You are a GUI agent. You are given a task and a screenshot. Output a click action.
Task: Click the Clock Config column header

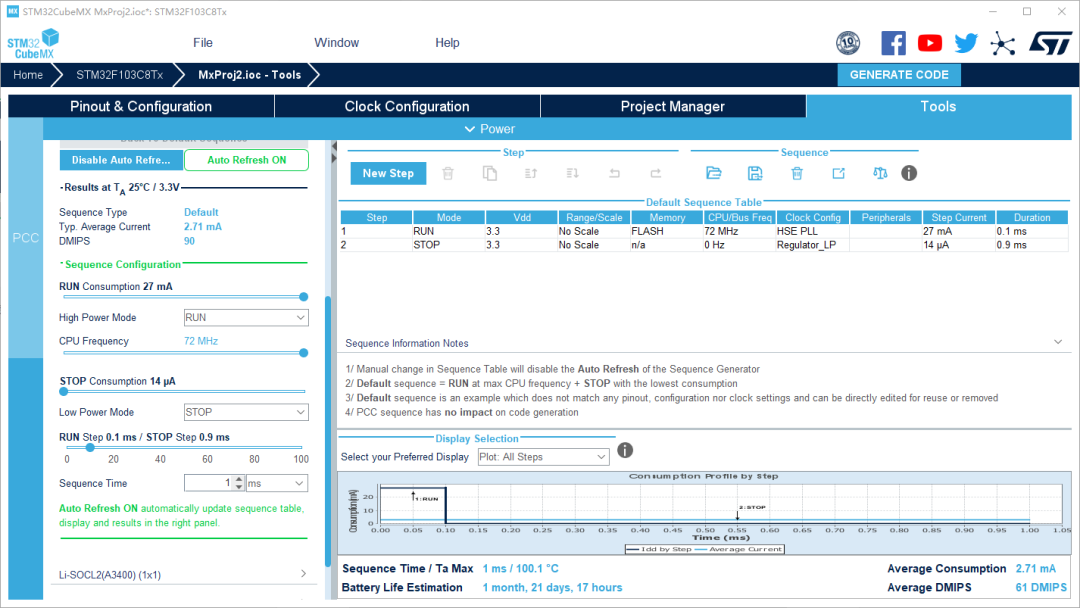click(813, 218)
